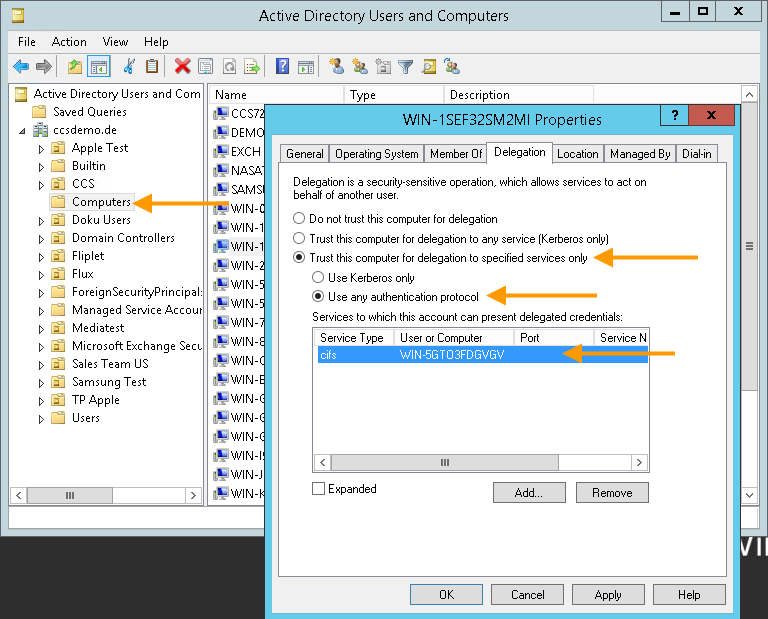Enable the Expanded checkbox
Screen dimensions: 768x619
[318, 489]
